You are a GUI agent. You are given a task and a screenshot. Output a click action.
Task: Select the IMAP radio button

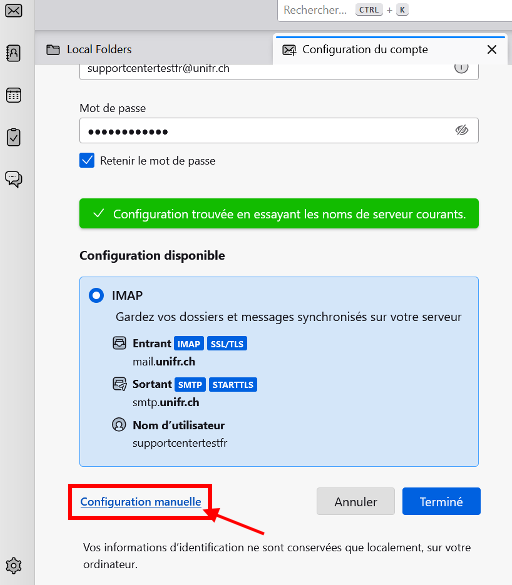[x=96, y=295]
